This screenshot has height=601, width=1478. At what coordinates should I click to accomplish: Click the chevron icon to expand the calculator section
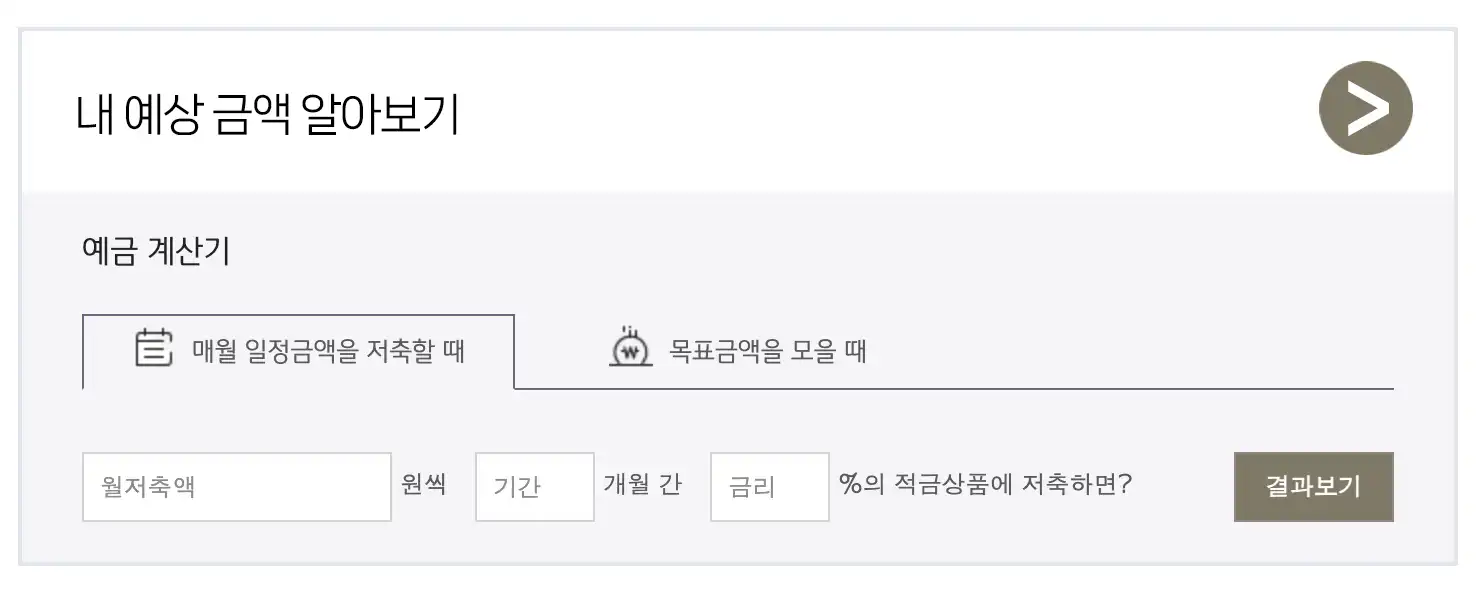(1365, 108)
